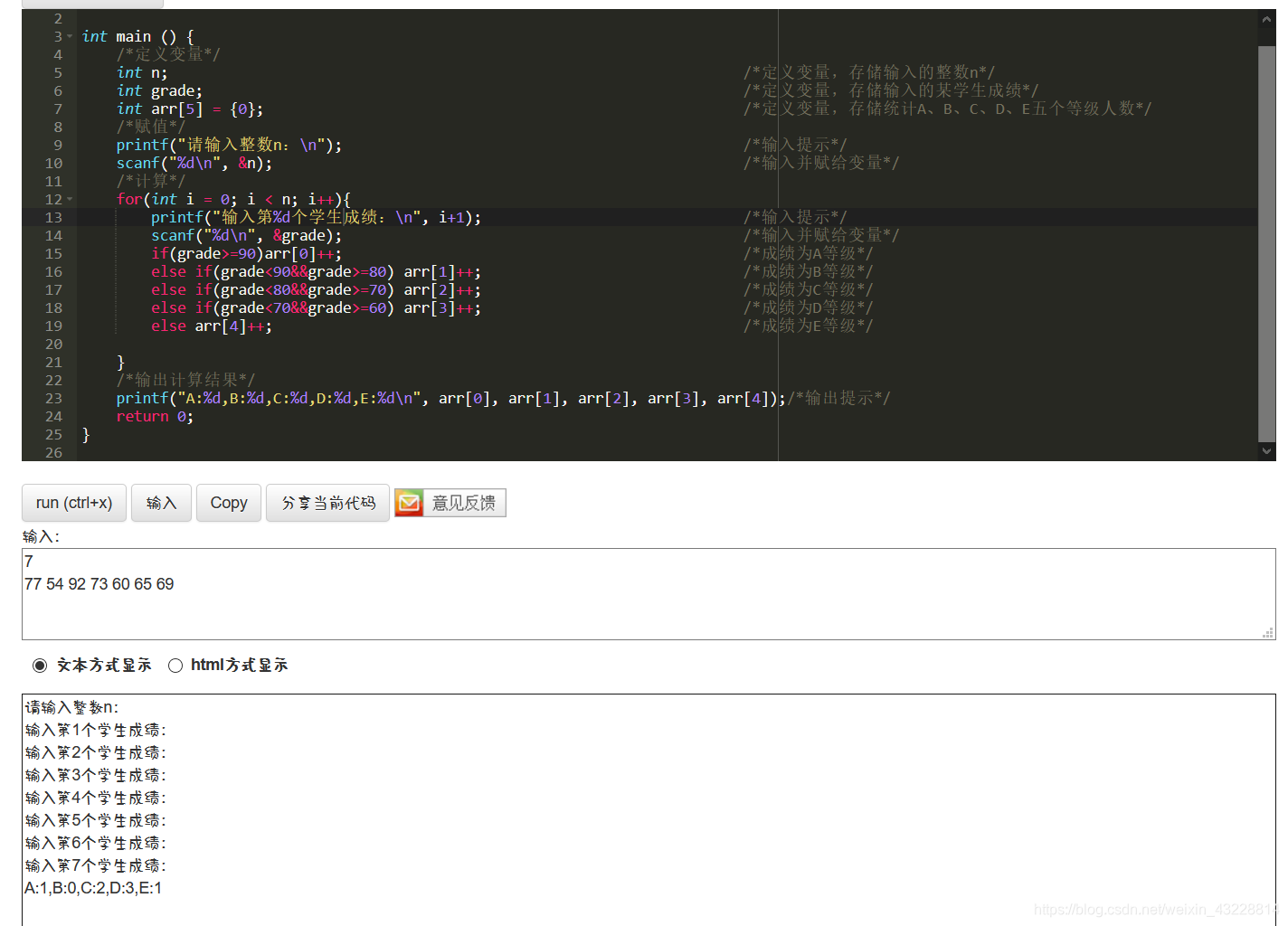Click the '77 54 92 73 60 65 69' input text
This screenshot has height=926, width=1288.
[x=99, y=584]
